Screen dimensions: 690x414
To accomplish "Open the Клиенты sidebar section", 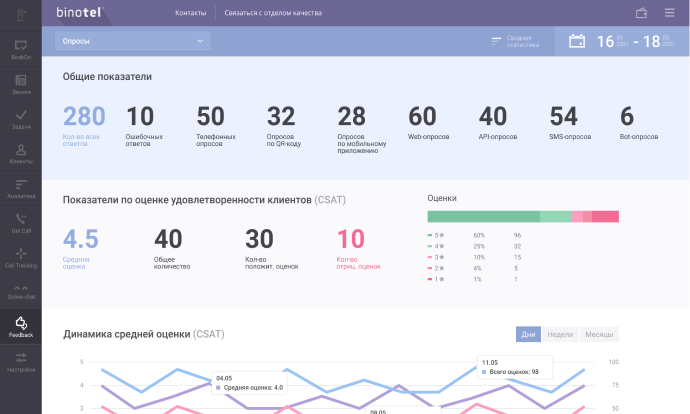I will (x=20, y=154).
